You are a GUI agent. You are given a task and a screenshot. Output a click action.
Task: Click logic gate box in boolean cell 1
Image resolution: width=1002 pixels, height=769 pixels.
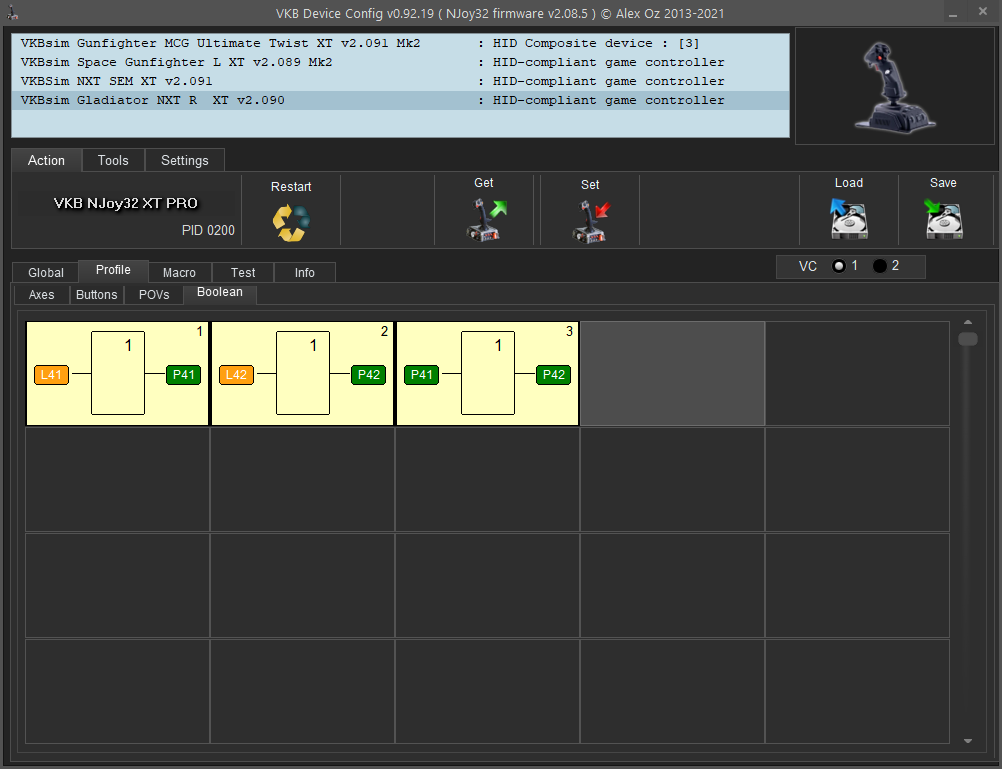coord(118,373)
